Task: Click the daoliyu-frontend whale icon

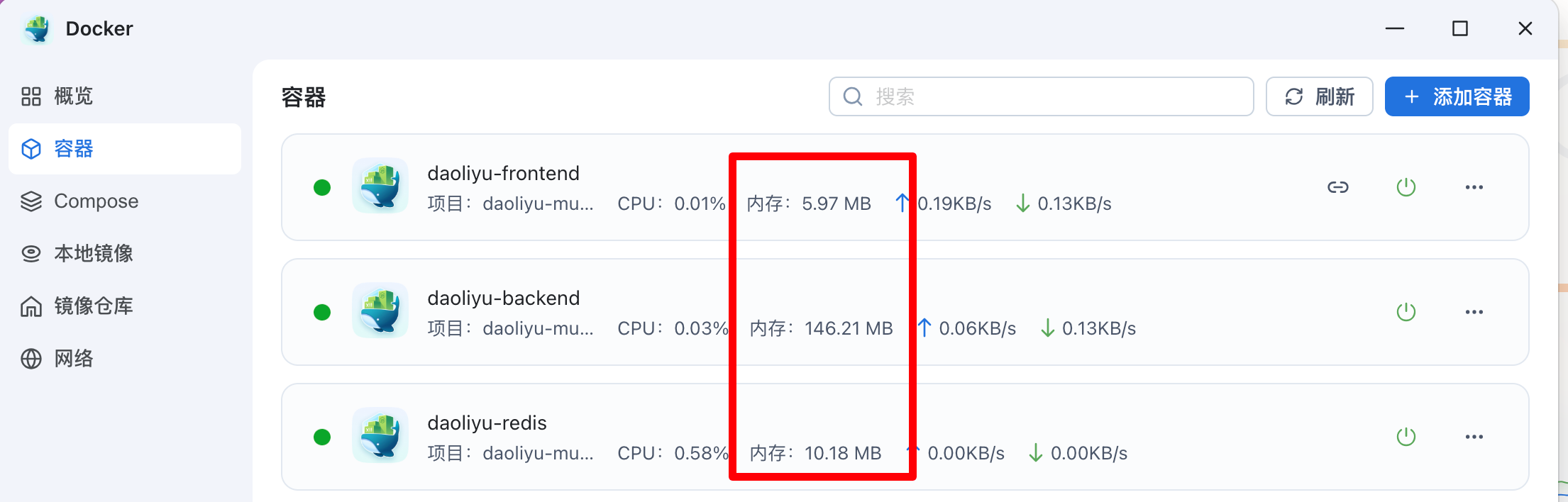Action: [380, 186]
